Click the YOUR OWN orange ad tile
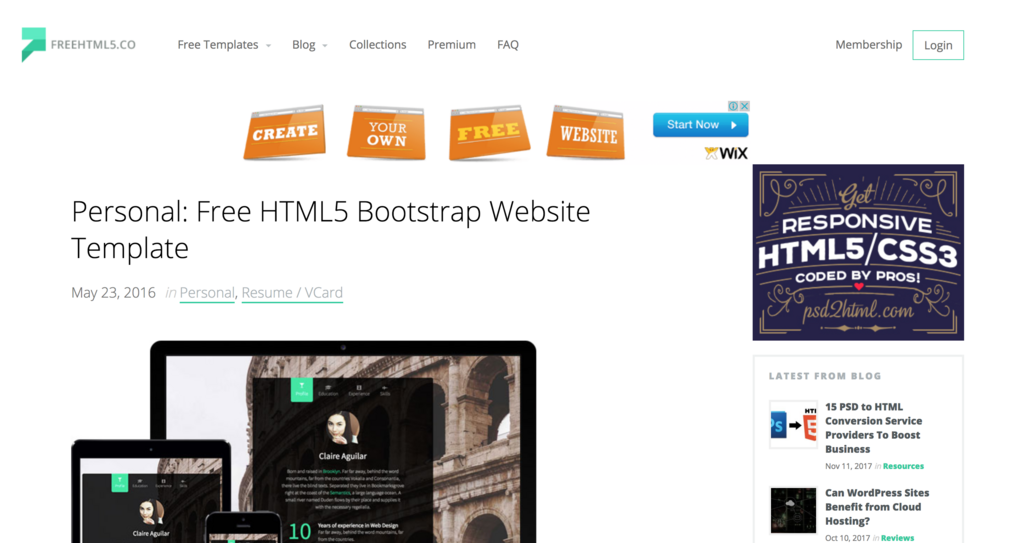The height and width of the screenshot is (543, 1024). pos(387,133)
